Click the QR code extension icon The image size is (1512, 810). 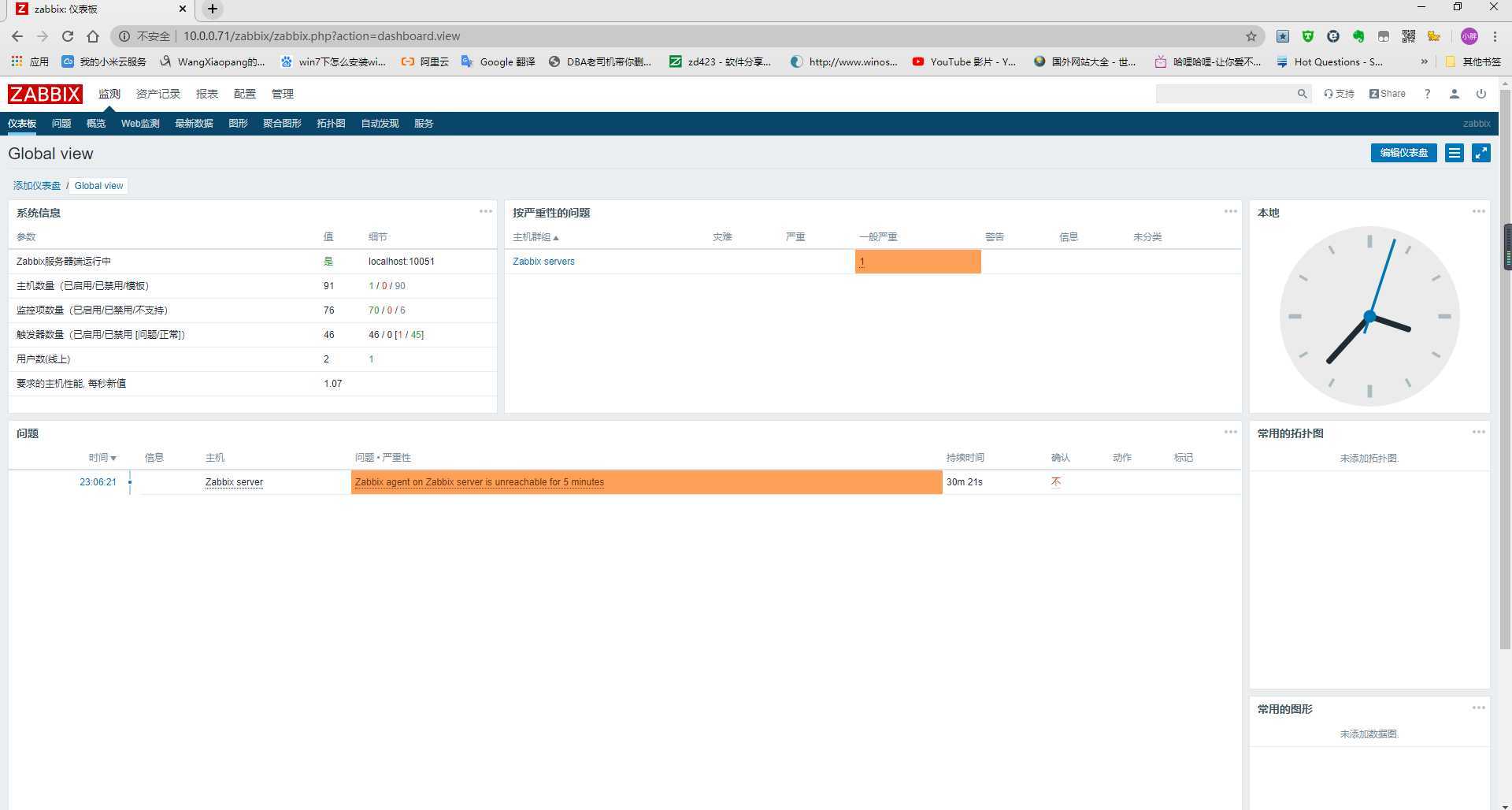1409,36
